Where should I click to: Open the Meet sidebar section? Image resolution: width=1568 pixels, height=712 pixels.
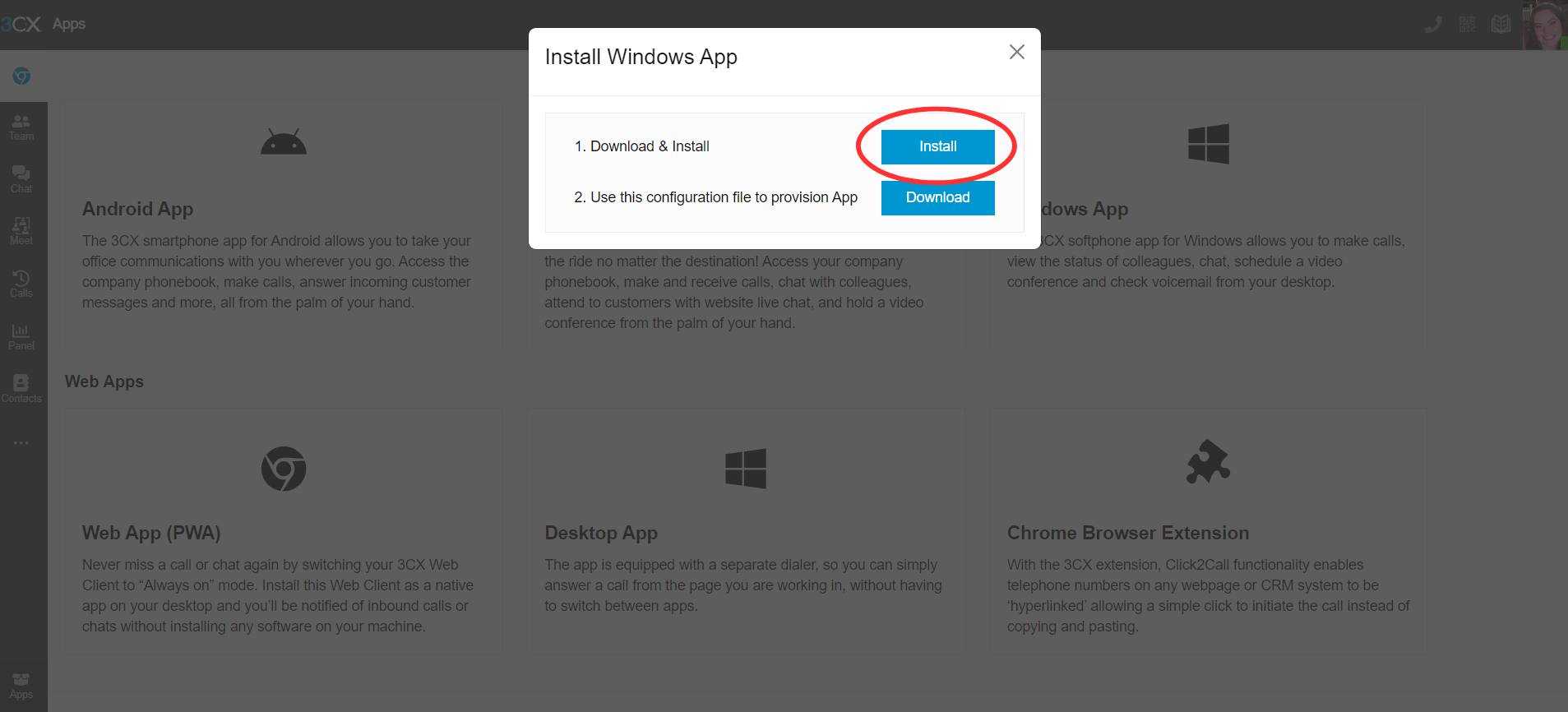tap(21, 231)
